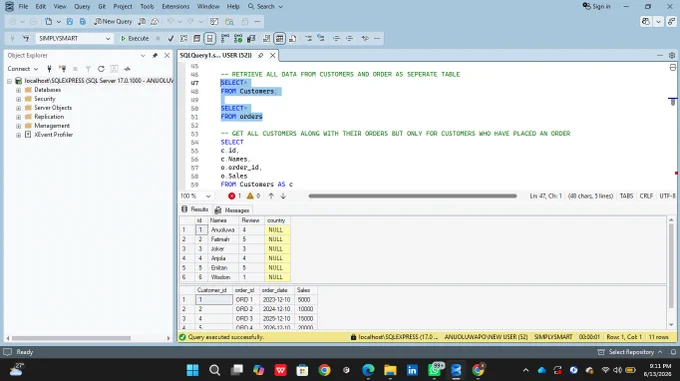This screenshot has height=381, width=680.
Task: Open the query options icon
Action: [x=197, y=39]
